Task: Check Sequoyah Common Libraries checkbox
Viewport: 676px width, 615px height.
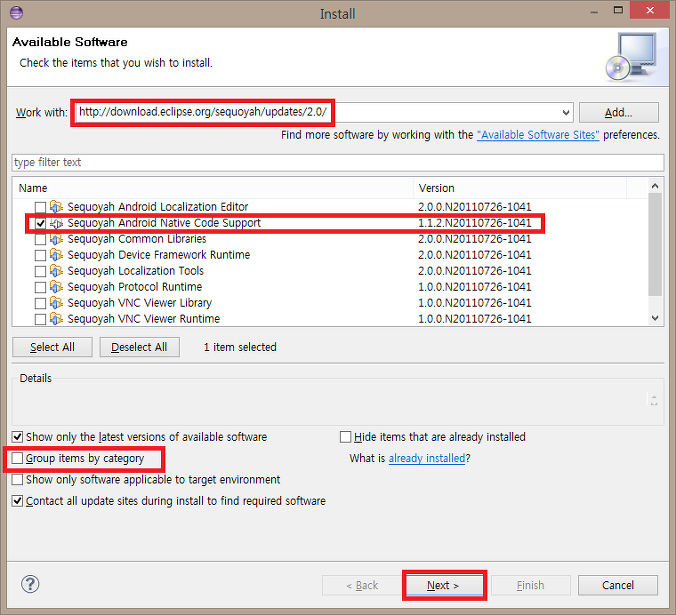Action: [40, 239]
